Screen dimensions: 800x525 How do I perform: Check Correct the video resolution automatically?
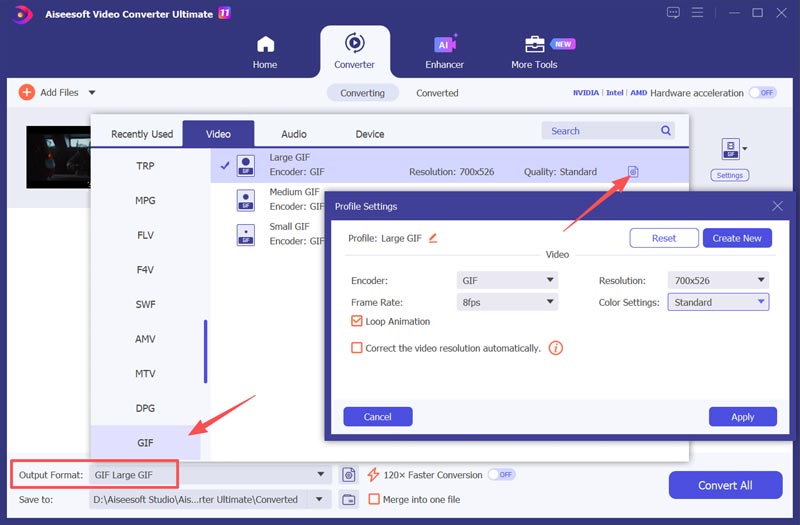click(357, 348)
